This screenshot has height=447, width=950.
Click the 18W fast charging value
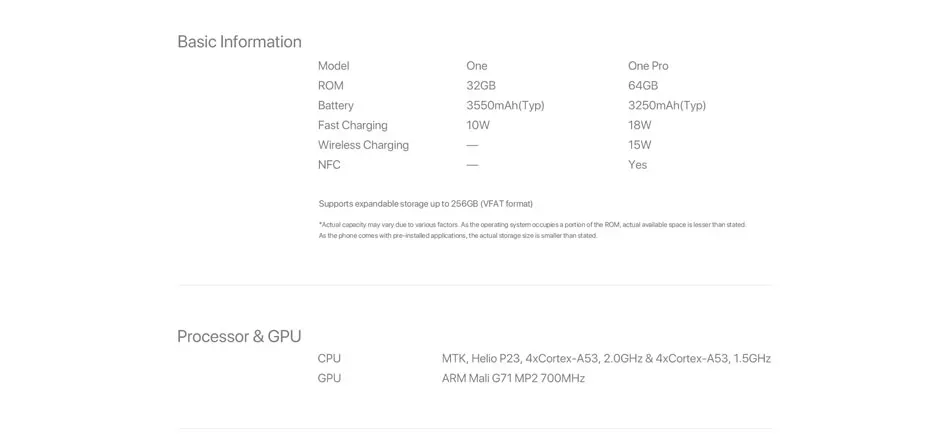[639, 126]
